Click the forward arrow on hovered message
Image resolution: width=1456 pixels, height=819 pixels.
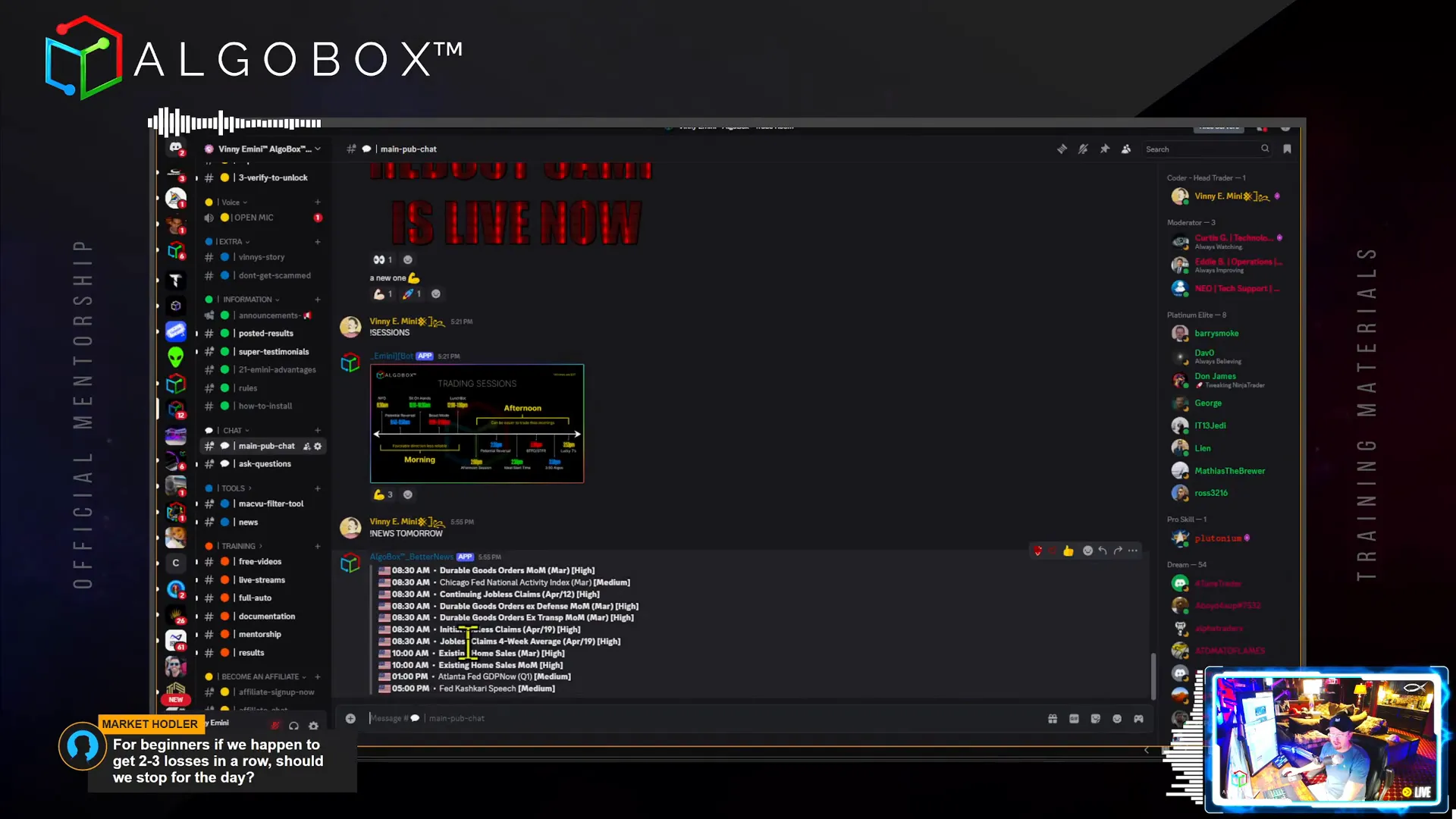1118,551
